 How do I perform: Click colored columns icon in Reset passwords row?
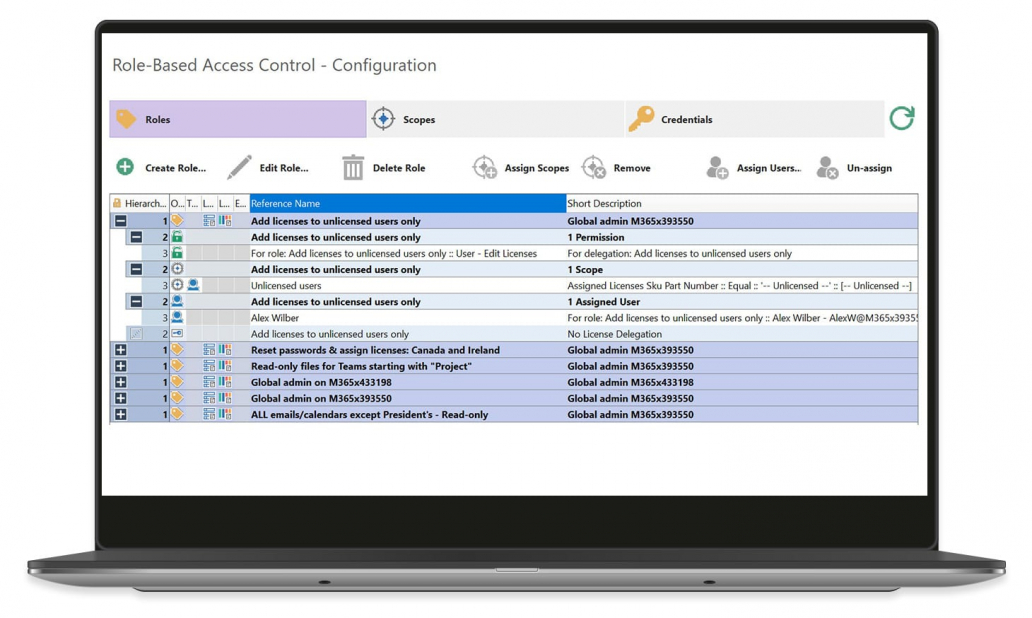[x=225, y=350]
